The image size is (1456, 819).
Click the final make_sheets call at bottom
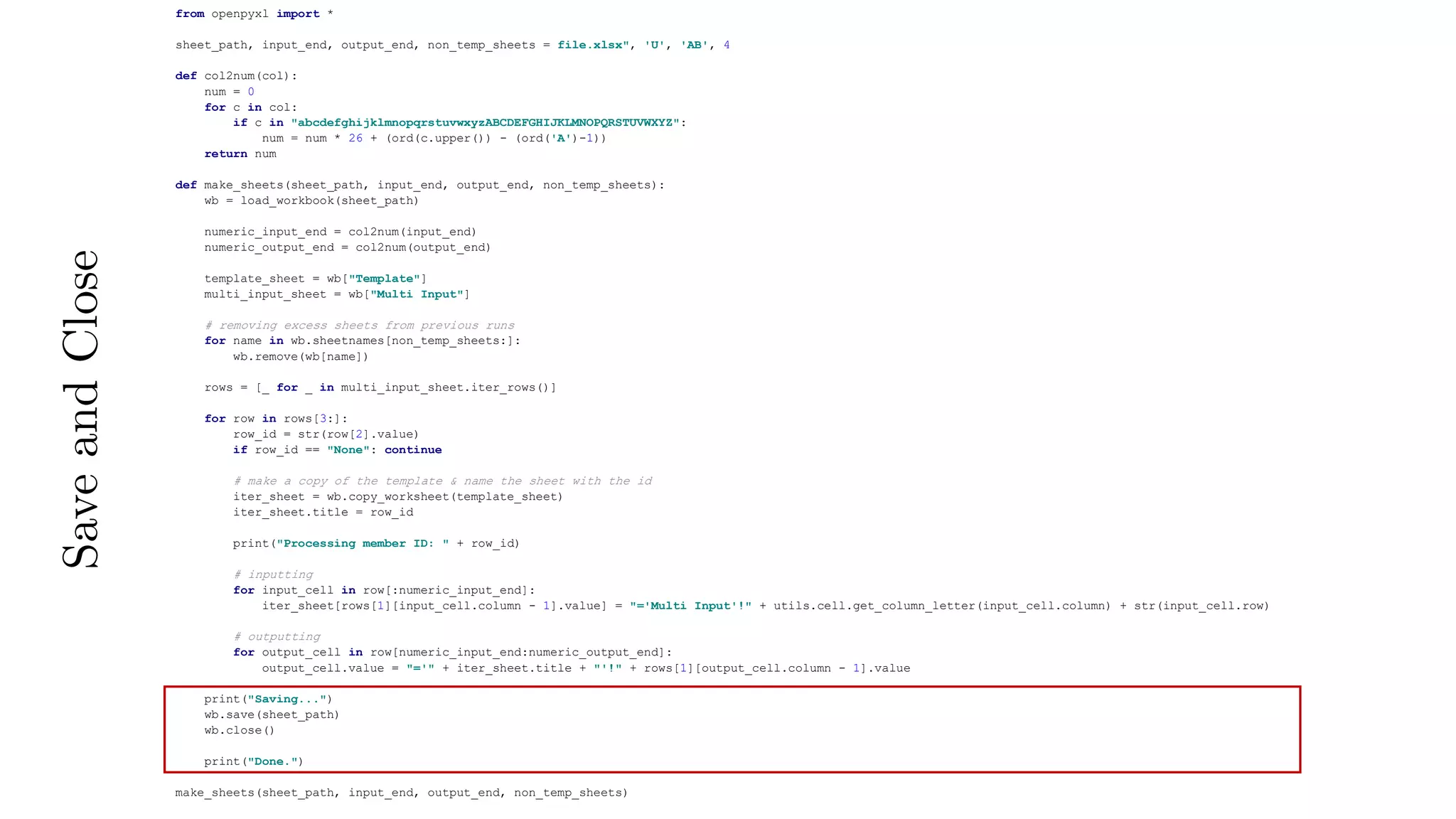tap(401, 793)
